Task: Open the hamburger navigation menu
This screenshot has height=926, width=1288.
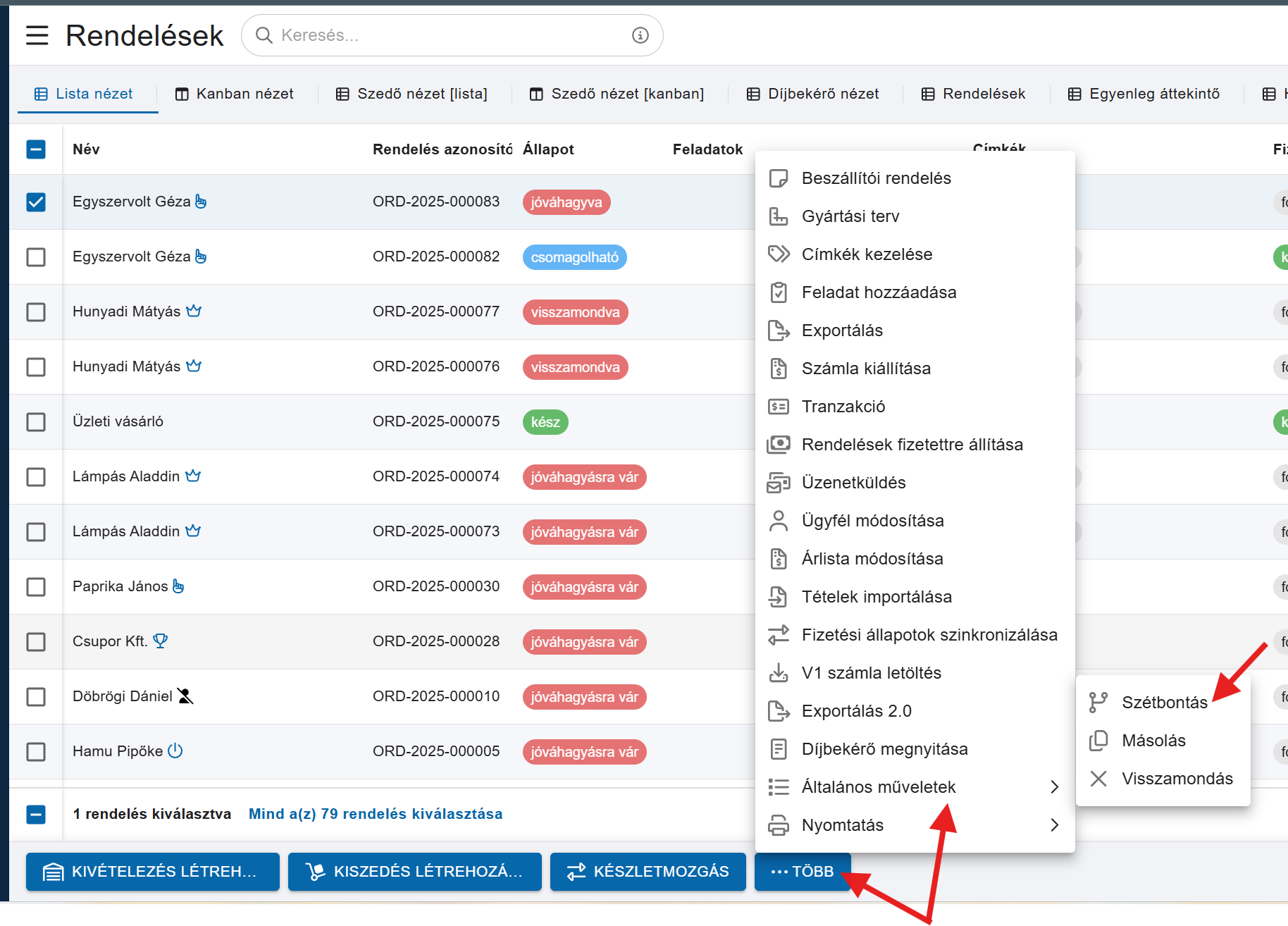Action: [37, 35]
